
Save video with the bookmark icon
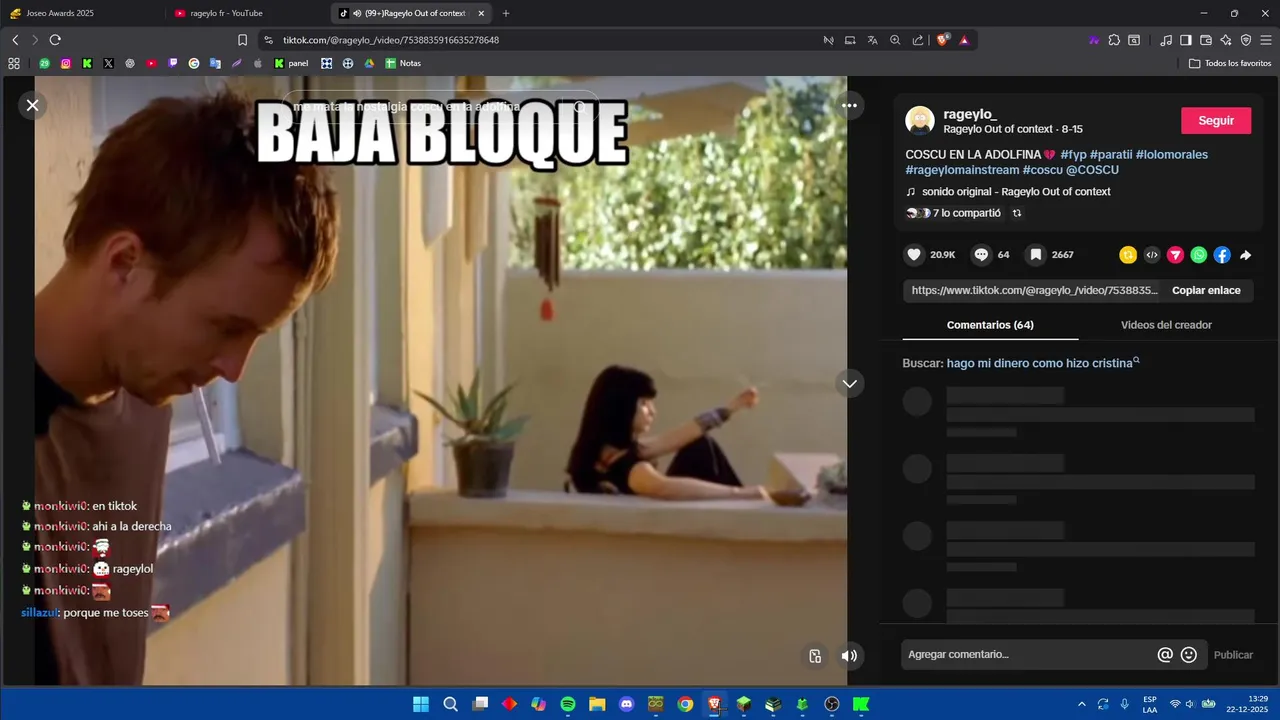[x=1036, y=255]
